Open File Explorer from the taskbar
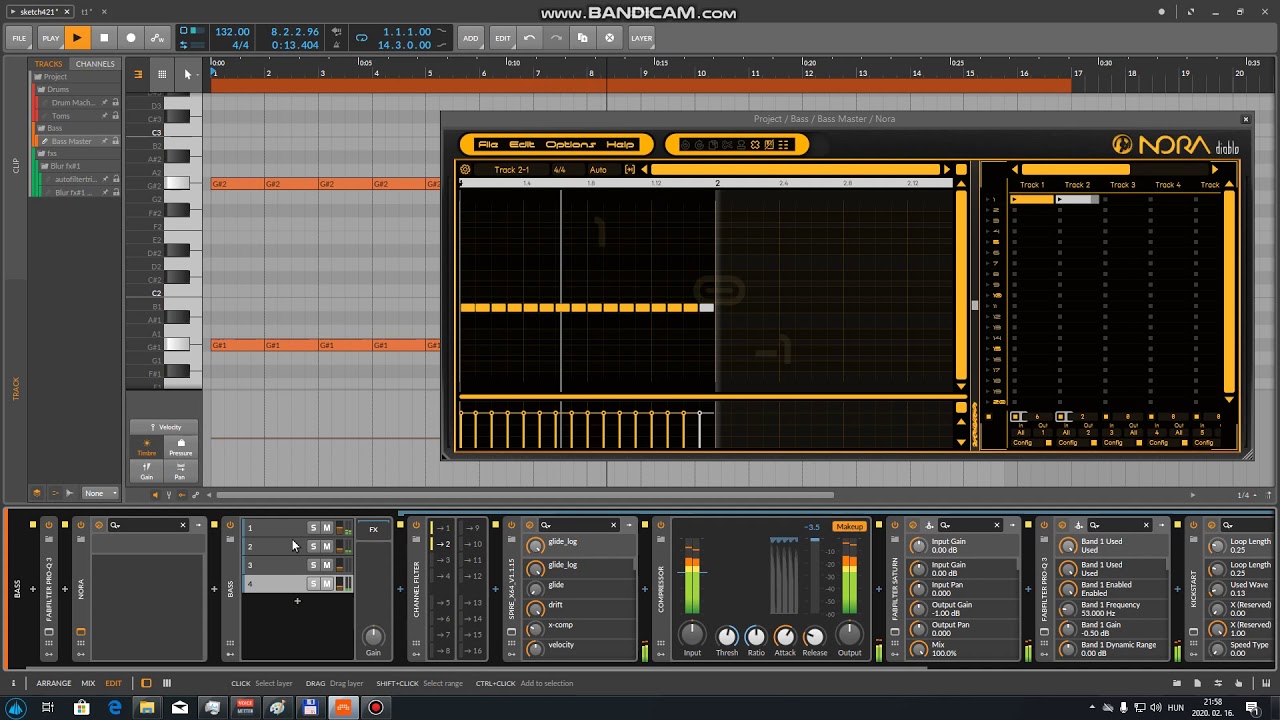This screenshot has height=720, width=1280. [x=147, y=708]
